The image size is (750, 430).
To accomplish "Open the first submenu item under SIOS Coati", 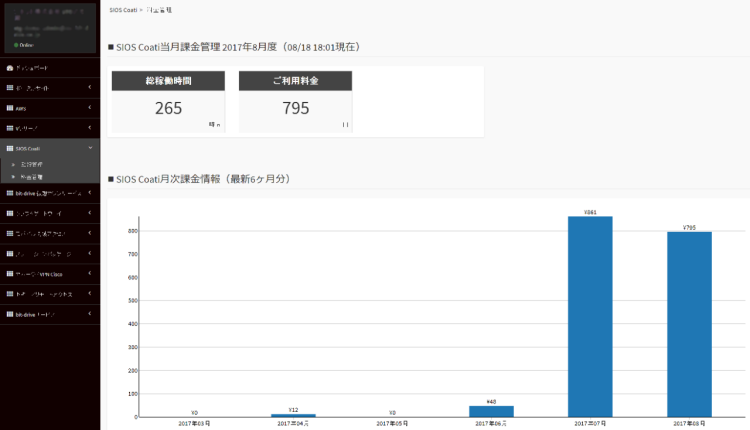I will pyautogui.click(x=50, y=165).
